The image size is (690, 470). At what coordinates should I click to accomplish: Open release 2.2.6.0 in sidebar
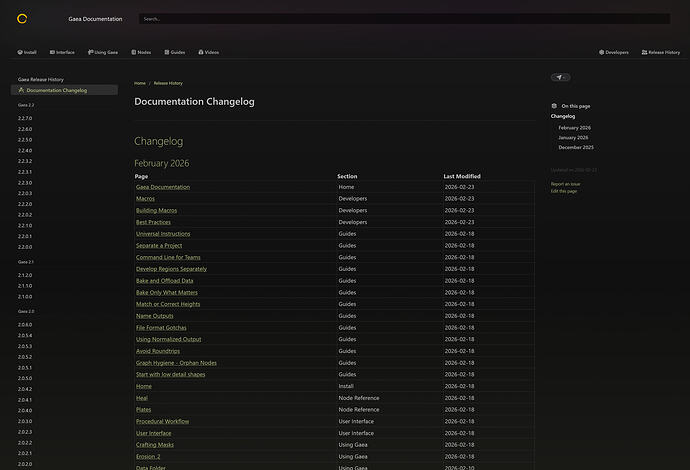point(25,129)
